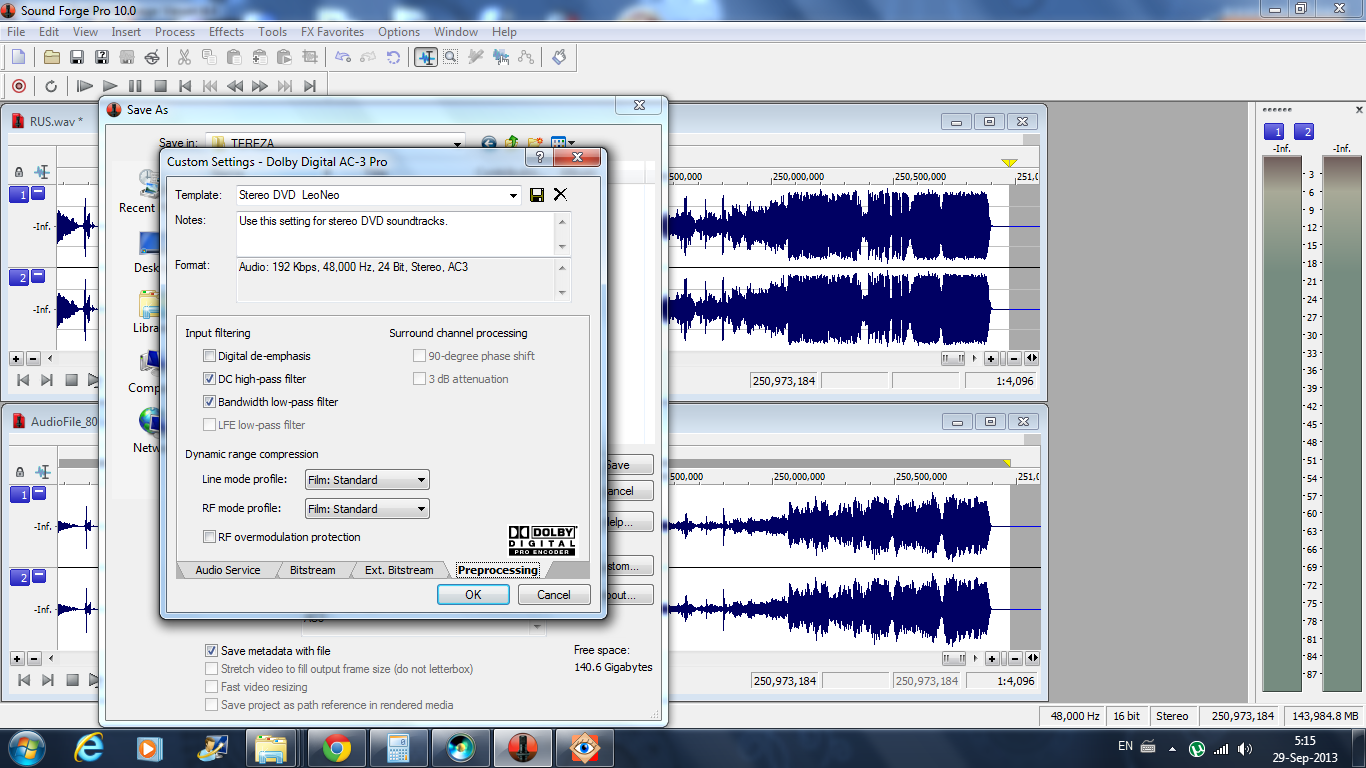Screen dimensions: 1366x768
Task: Select the Edit tool in the toolbar
Action: coord(426,57)
